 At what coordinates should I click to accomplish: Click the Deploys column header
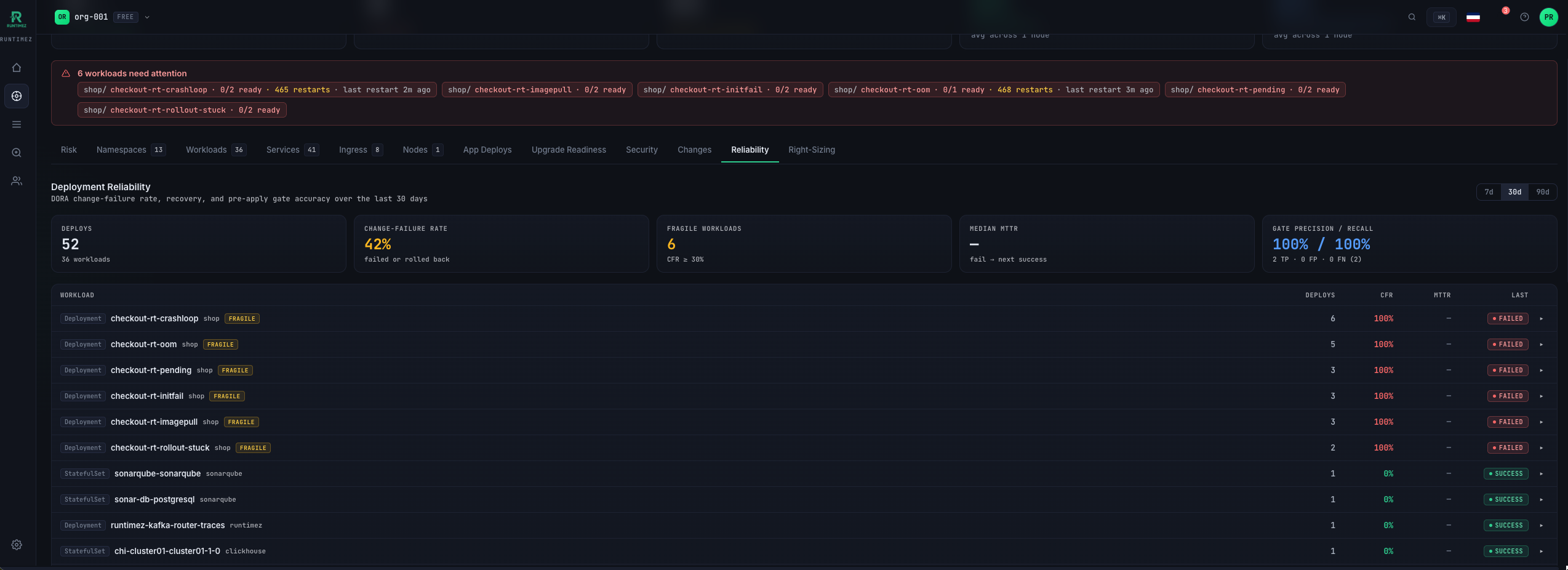pyautogui.click(x=1320, y=295)
